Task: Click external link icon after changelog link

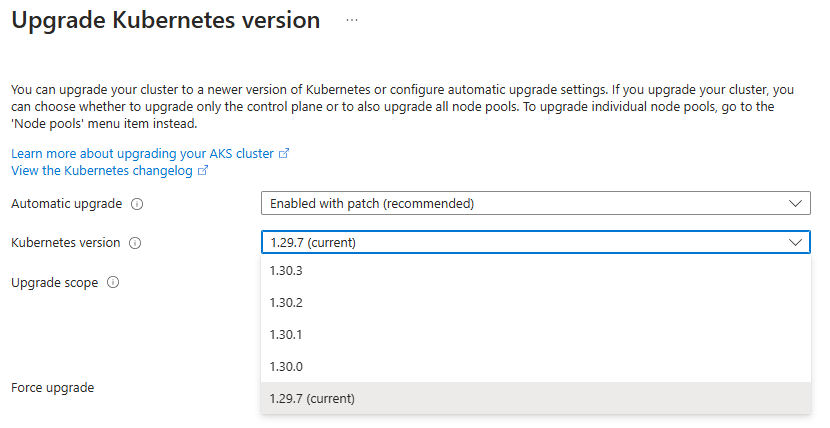Action: [203, 171]
